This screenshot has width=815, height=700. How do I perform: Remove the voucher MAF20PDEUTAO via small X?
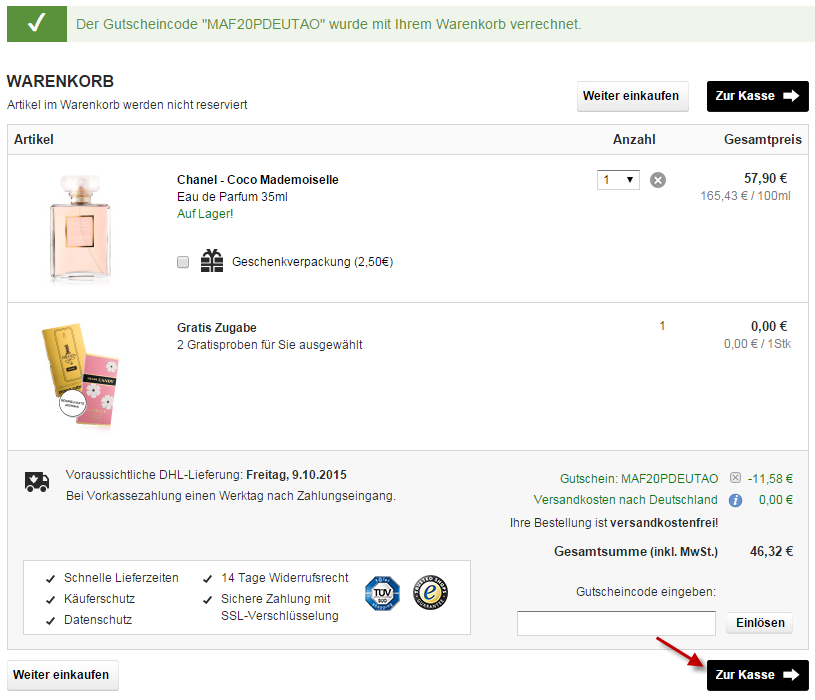point(735,478)
